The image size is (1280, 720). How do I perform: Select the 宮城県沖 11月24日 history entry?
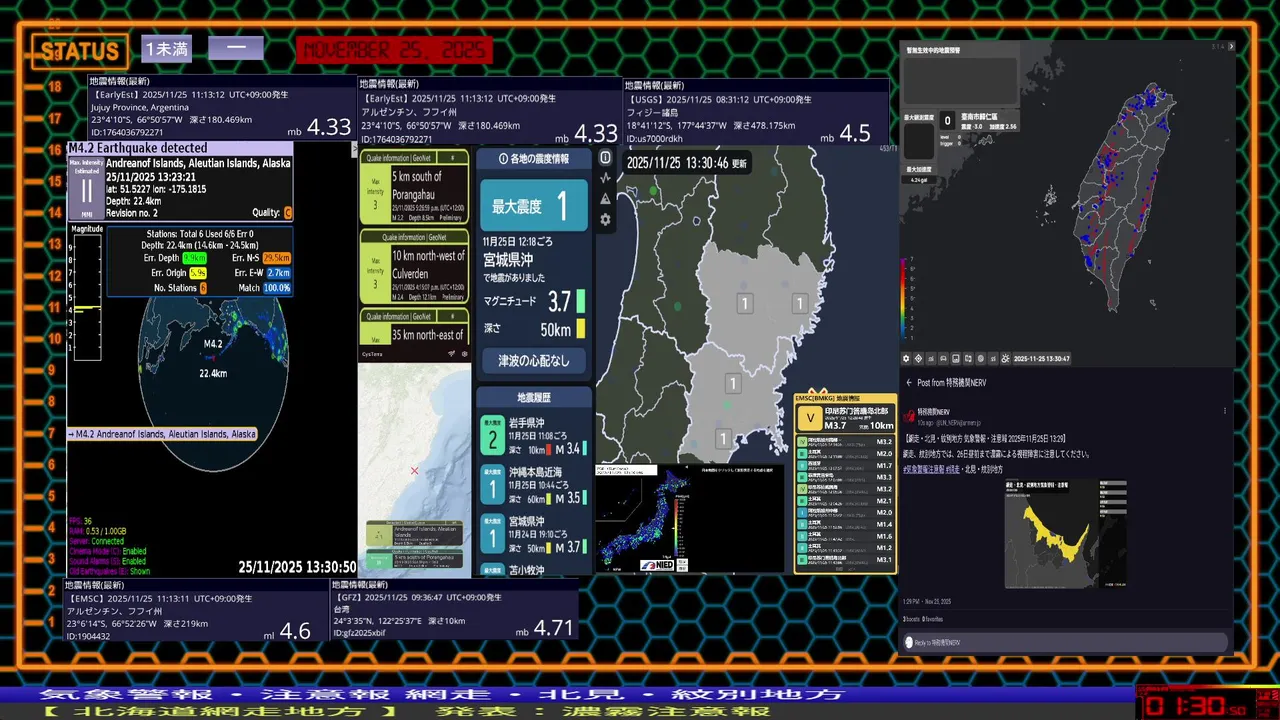[534, 534]
